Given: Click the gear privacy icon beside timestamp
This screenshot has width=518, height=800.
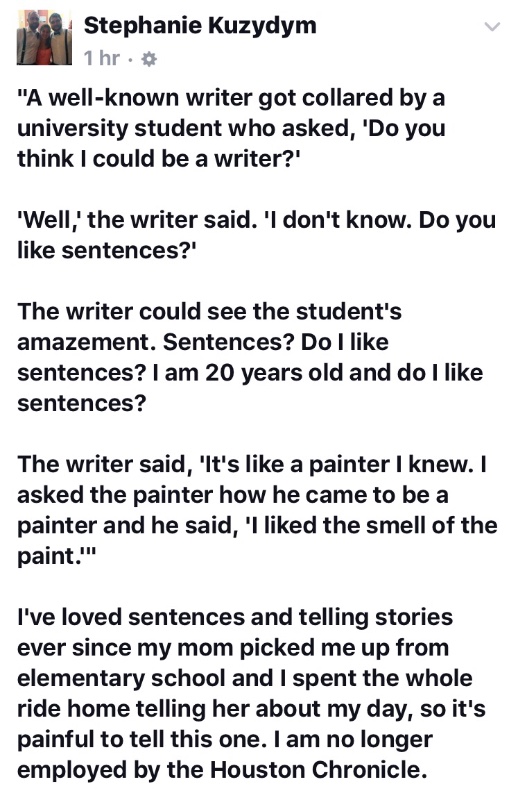Looking at the screenshot, I should [149, 60].
